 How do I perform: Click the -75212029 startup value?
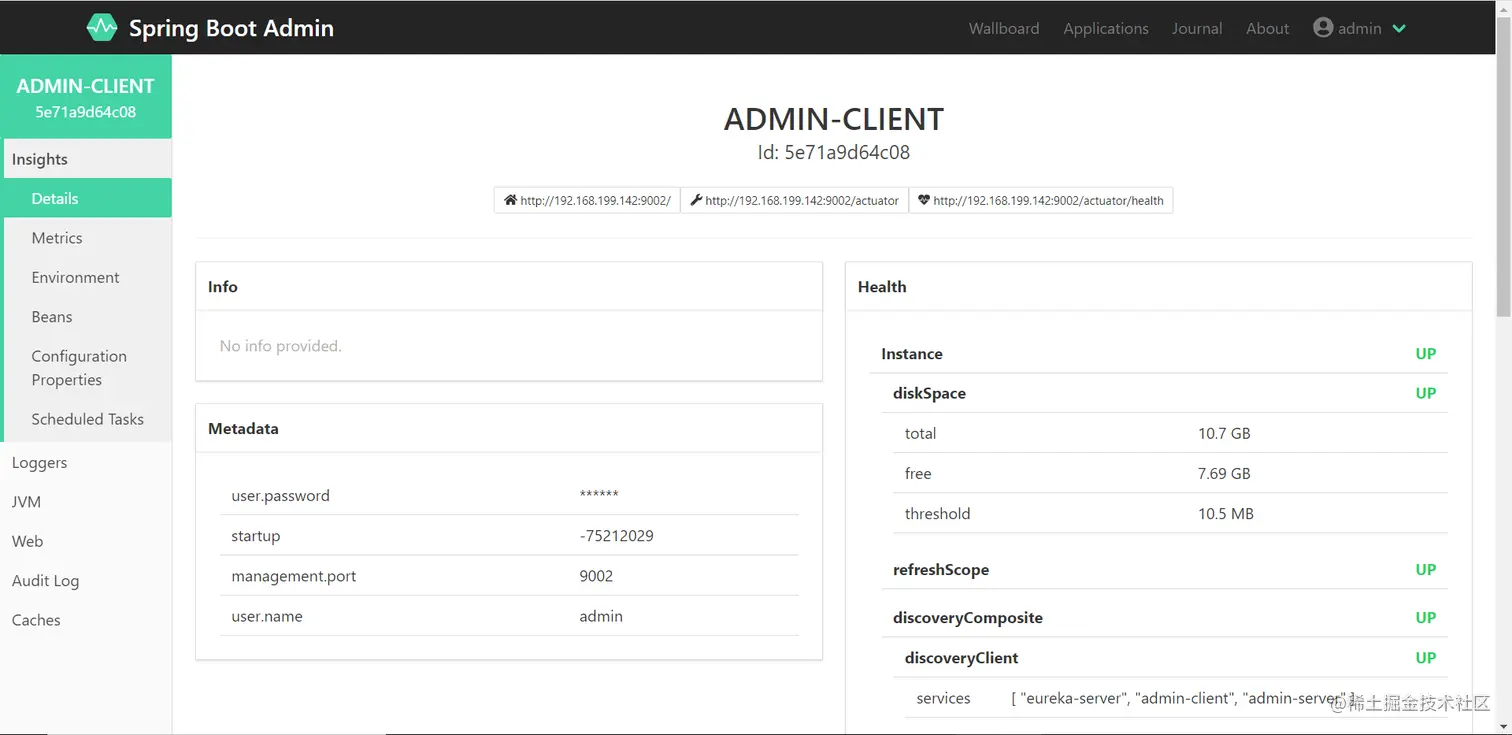pos(616,536)
